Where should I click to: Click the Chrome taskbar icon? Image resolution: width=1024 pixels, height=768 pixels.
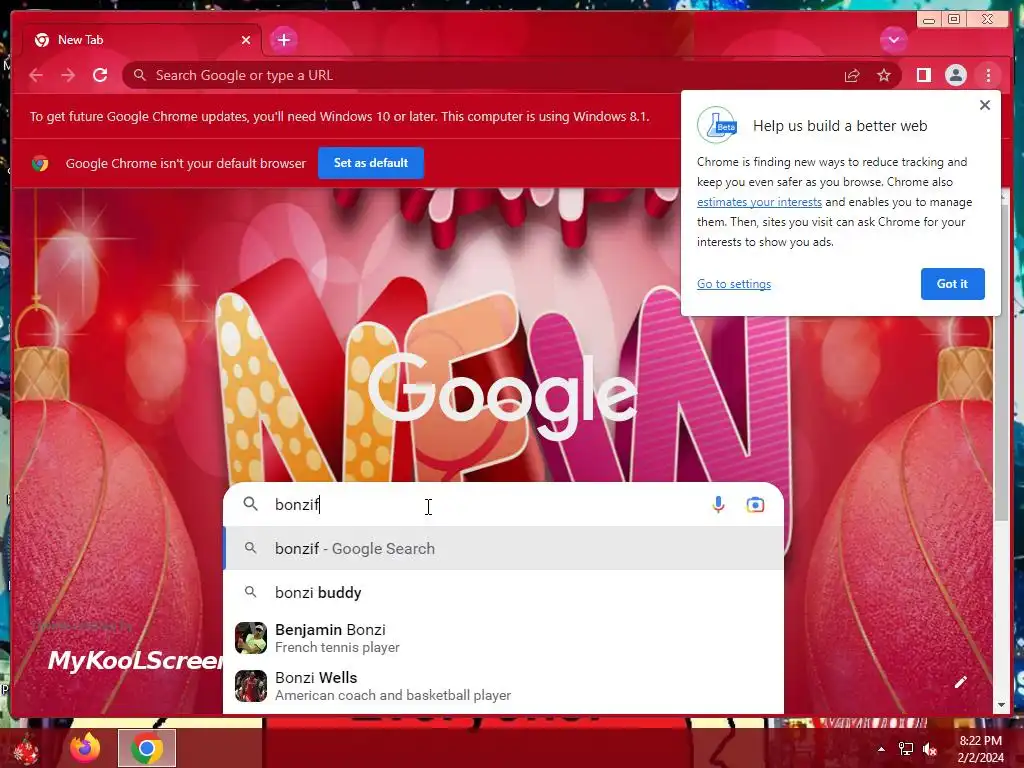point(147,748)
